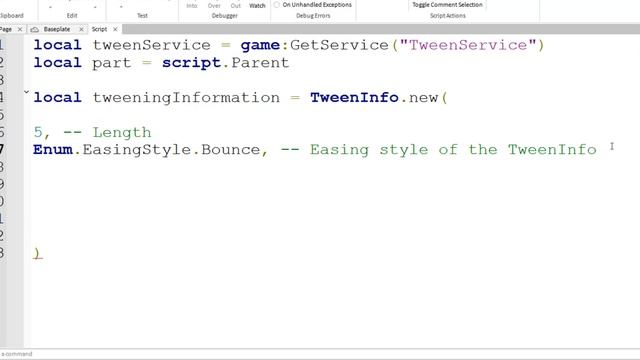Click the closing parenthesis on last line
This screenshot has width=640, height=360.
point(37,253)
